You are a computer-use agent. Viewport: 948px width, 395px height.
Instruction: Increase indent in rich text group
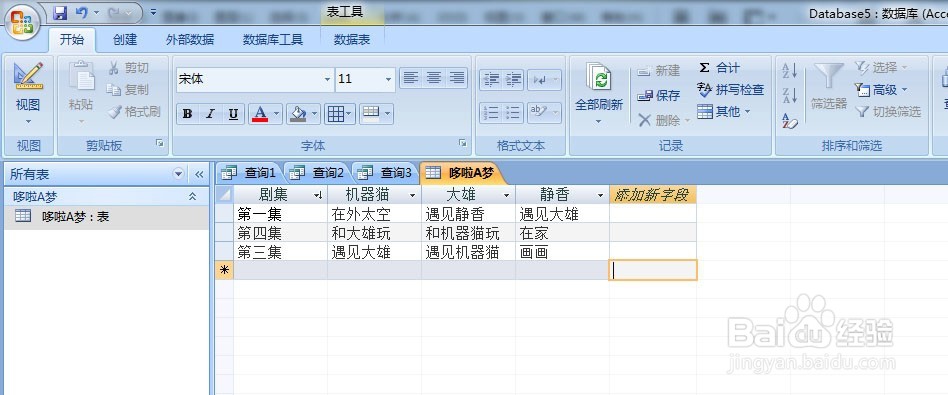(513, 80)
